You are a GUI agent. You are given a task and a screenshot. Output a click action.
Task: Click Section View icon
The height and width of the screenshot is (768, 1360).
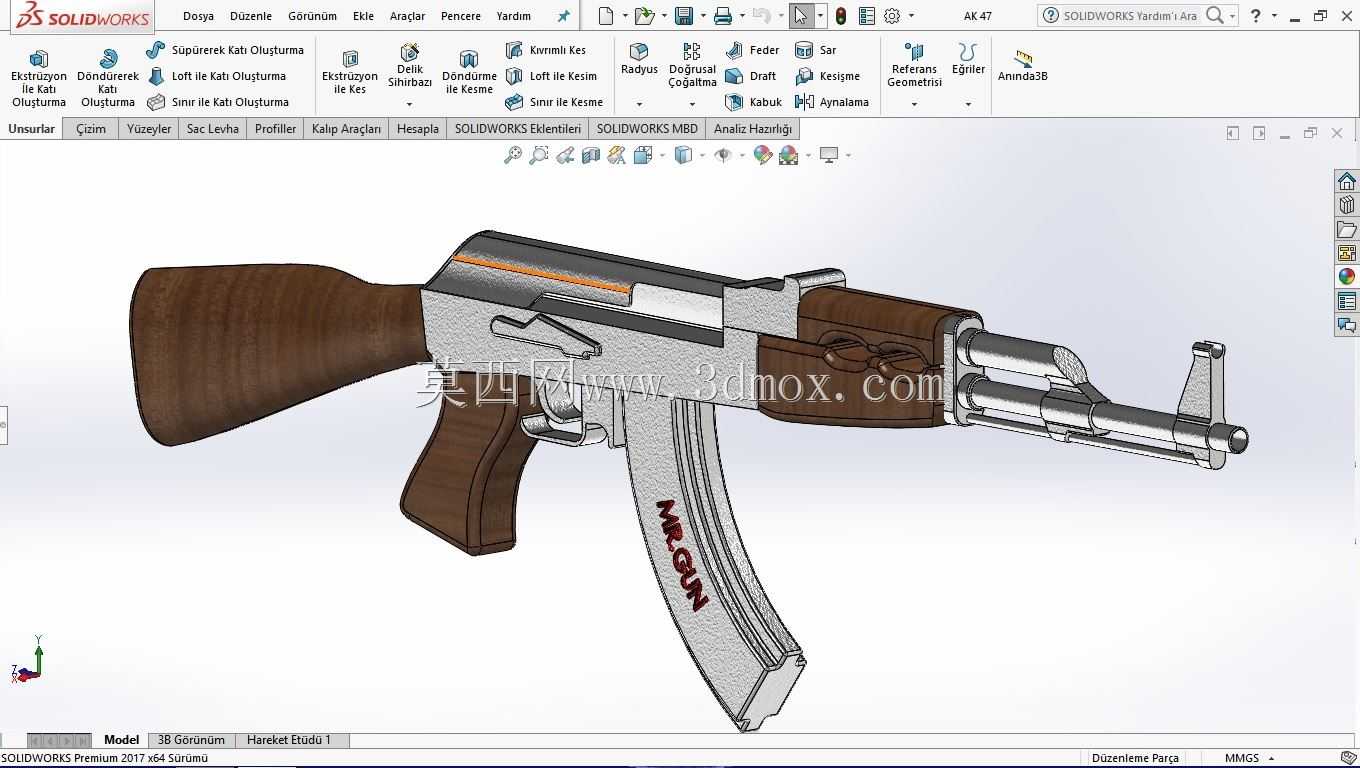pos(591,155)
